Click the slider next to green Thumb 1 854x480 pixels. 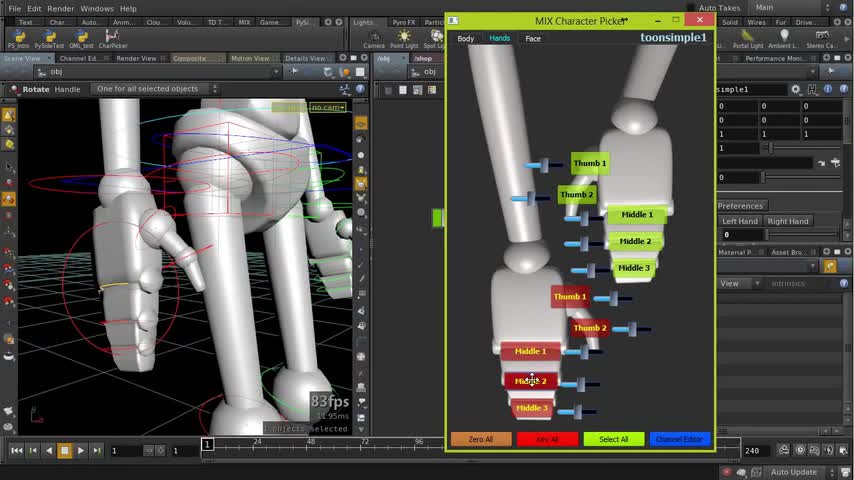click(545, 164)
